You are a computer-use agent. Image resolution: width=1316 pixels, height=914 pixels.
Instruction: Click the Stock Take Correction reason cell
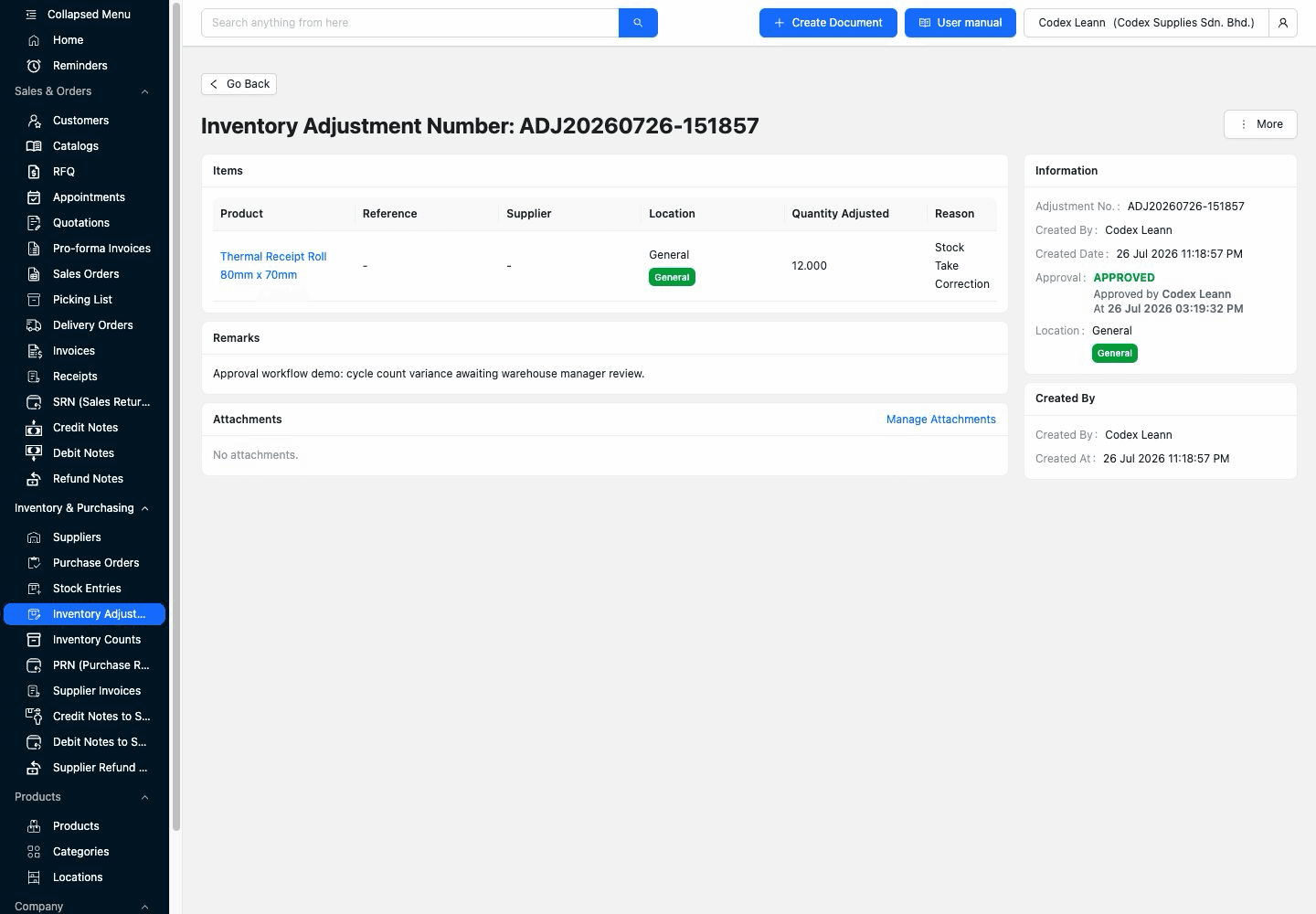(x=961, y=266)
